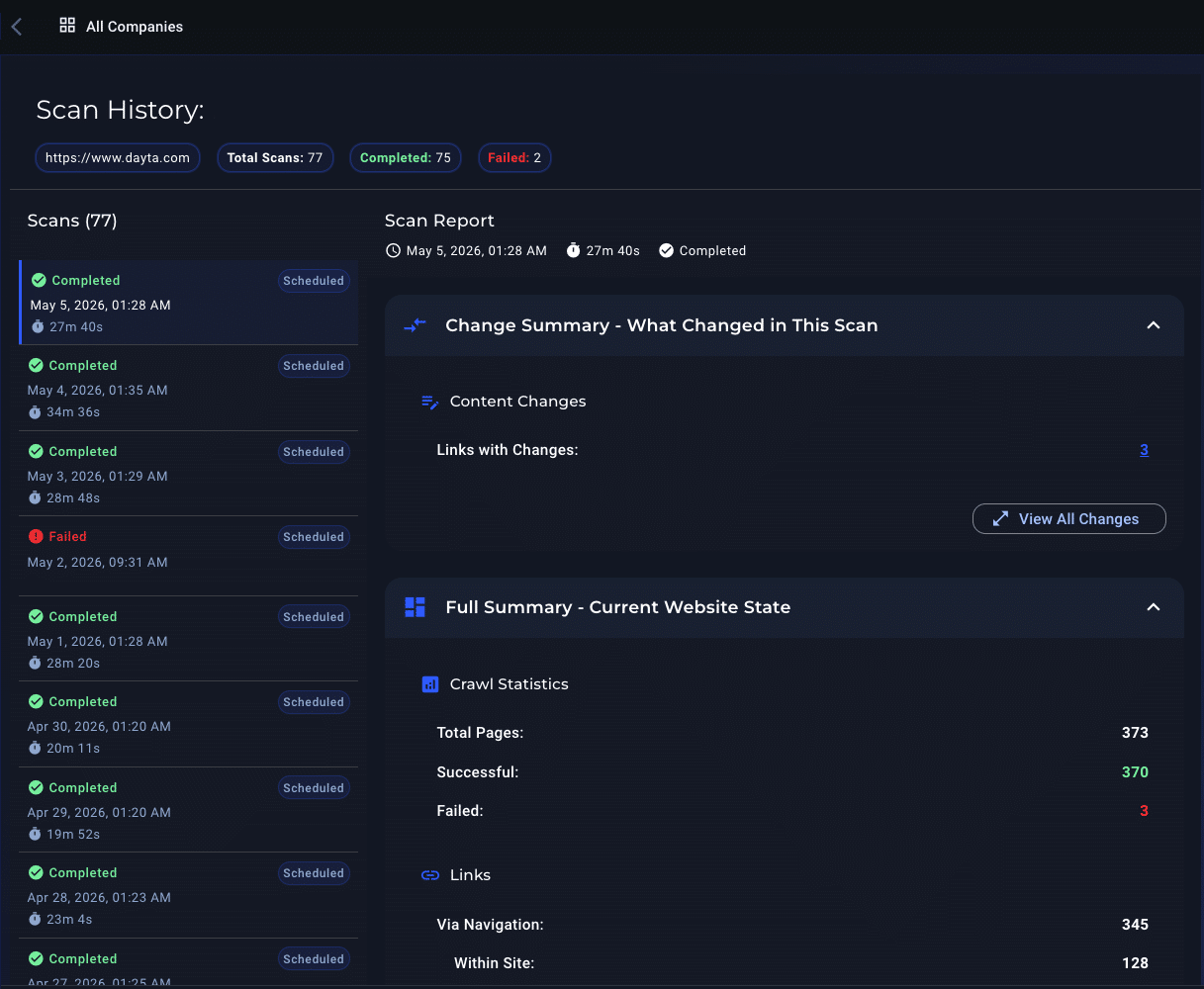This screenshot has height=989, width=1204.
Task: Click Scheduled badge on May 4 scan
Action: (314, 366)
